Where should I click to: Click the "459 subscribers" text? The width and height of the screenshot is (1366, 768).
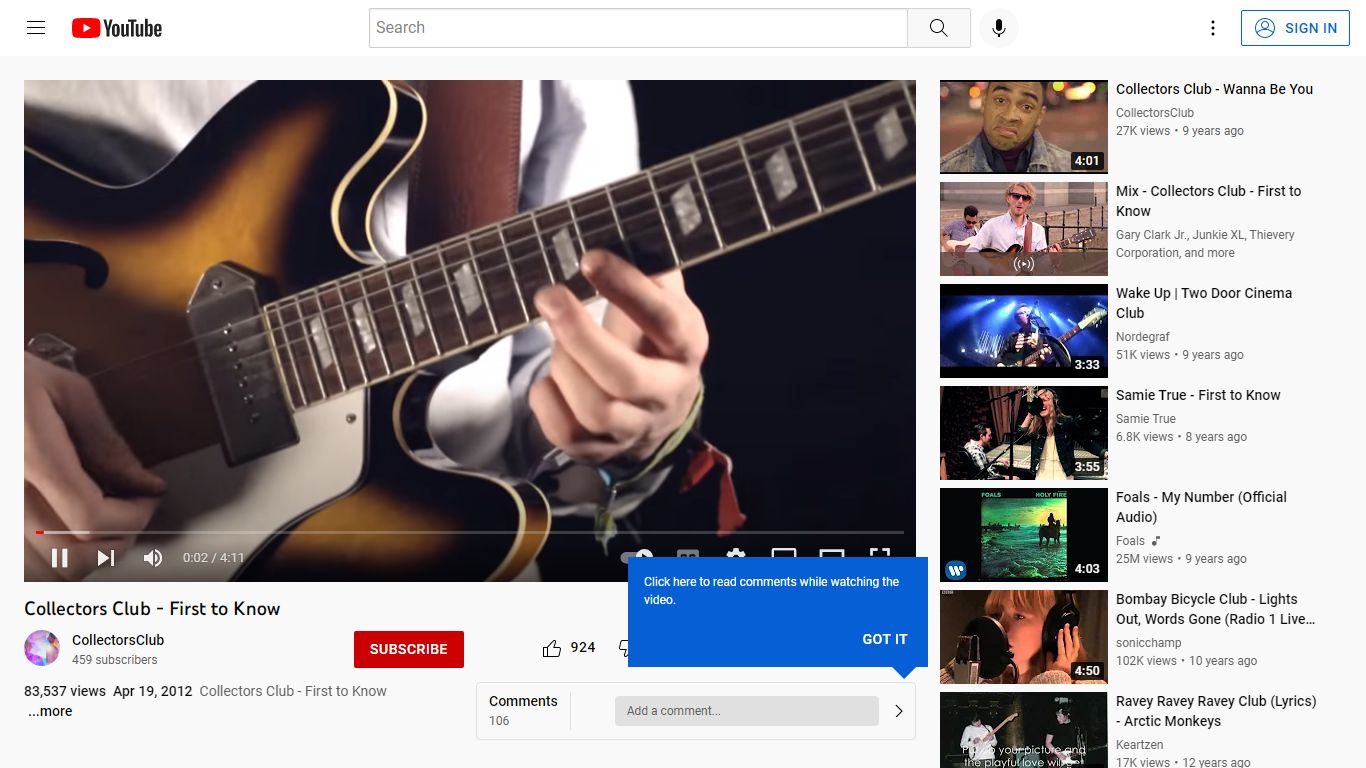coord(115,660)
